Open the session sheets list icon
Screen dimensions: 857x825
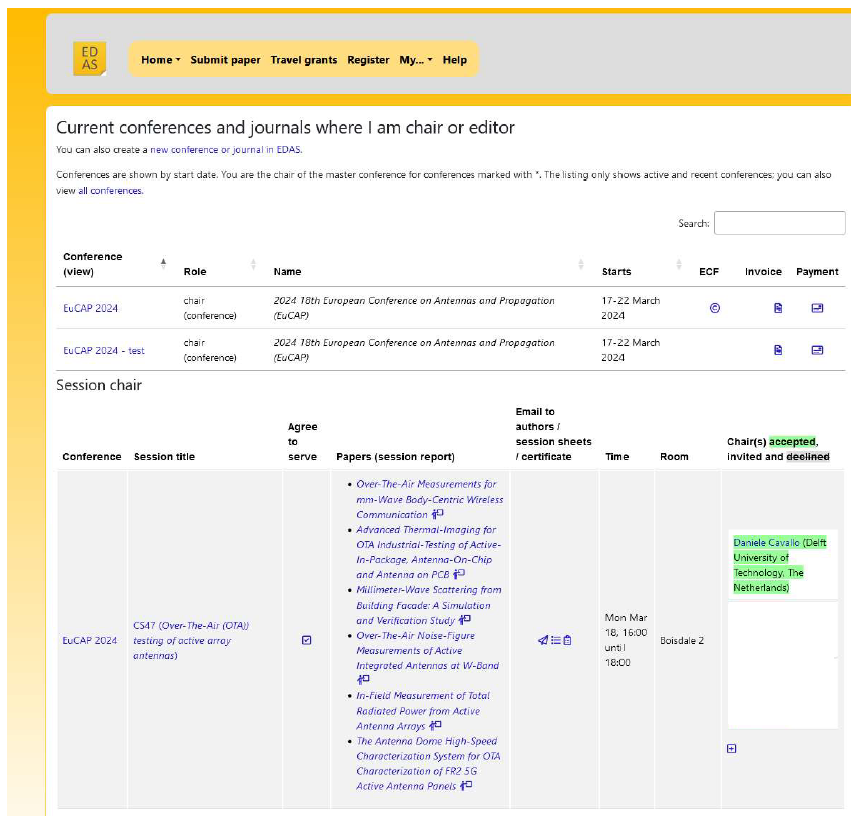click(555, 640)
